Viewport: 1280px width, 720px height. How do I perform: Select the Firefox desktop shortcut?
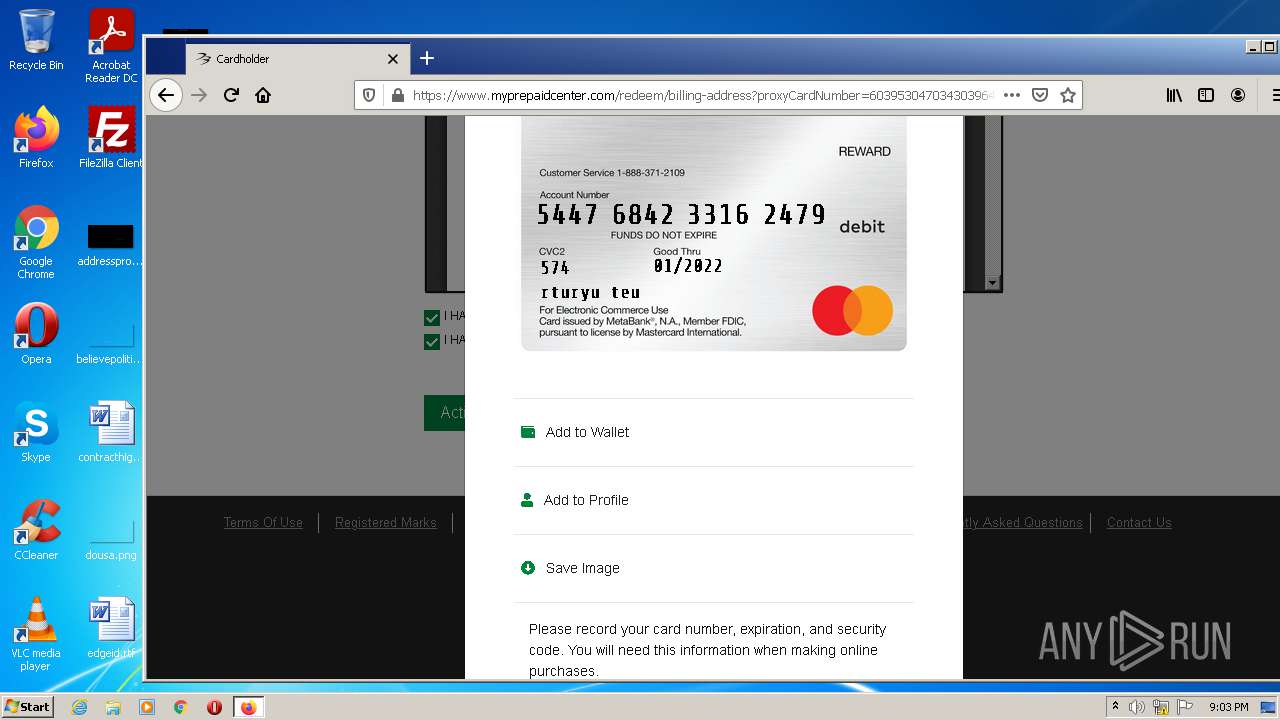pyautogui.click(x=36, y=138)
